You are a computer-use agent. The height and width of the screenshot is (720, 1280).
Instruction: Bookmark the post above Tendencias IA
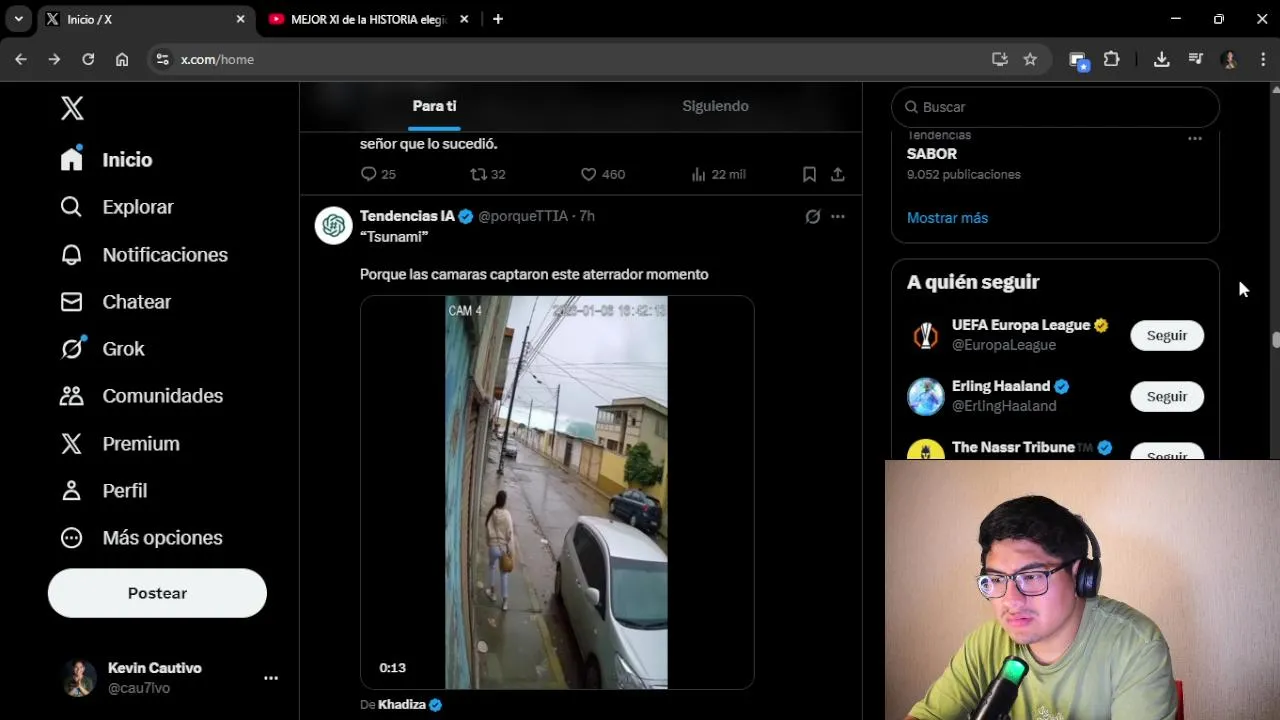pyautogui.click(x=809, y=174)
